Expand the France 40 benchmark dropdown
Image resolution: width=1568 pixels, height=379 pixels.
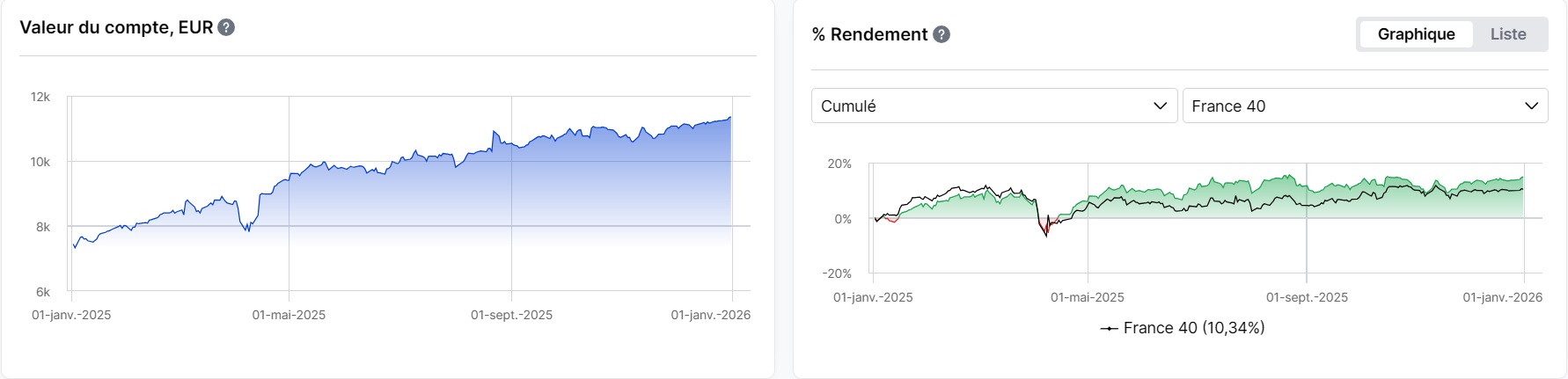[x=1364, y=106]
